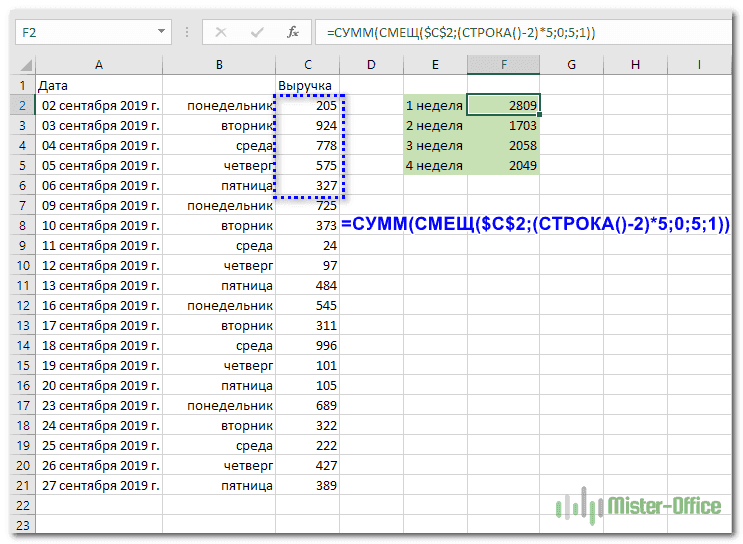The width and height of the screenshot is (743, 544).
Task: Select column C header
Action: pos(305,65)
